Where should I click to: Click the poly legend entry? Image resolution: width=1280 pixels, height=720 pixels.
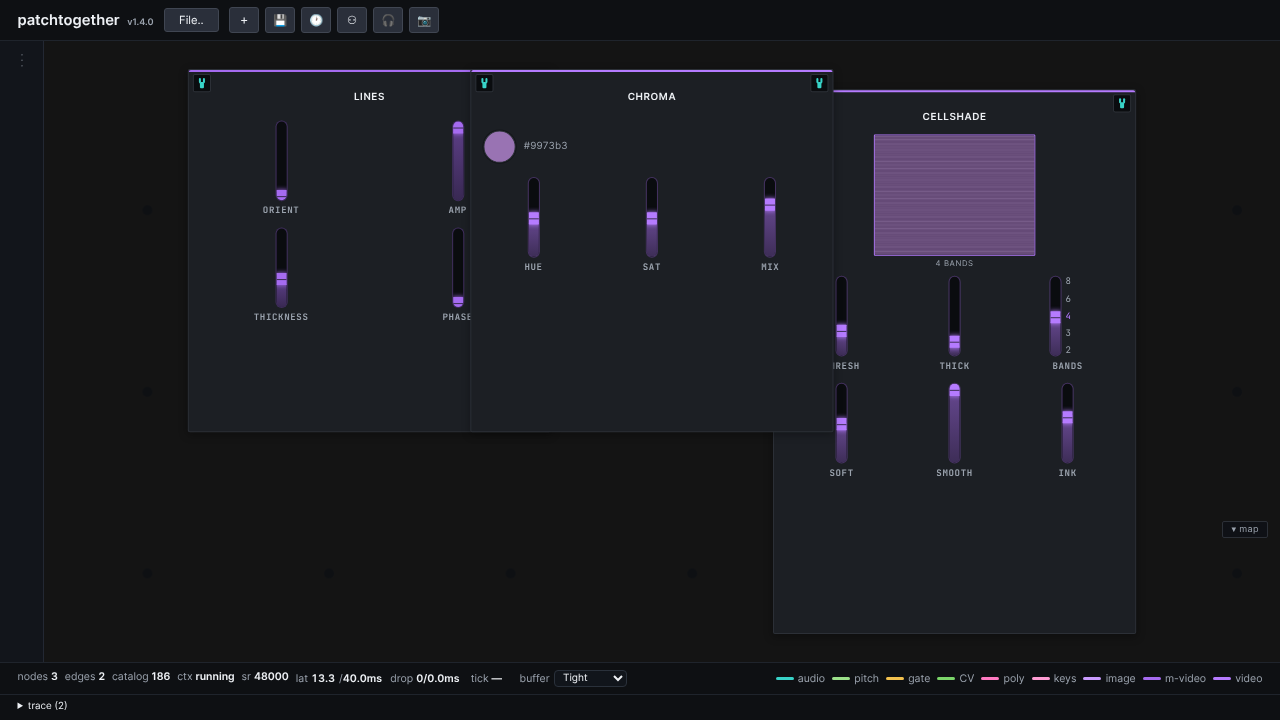point(1003,679)
